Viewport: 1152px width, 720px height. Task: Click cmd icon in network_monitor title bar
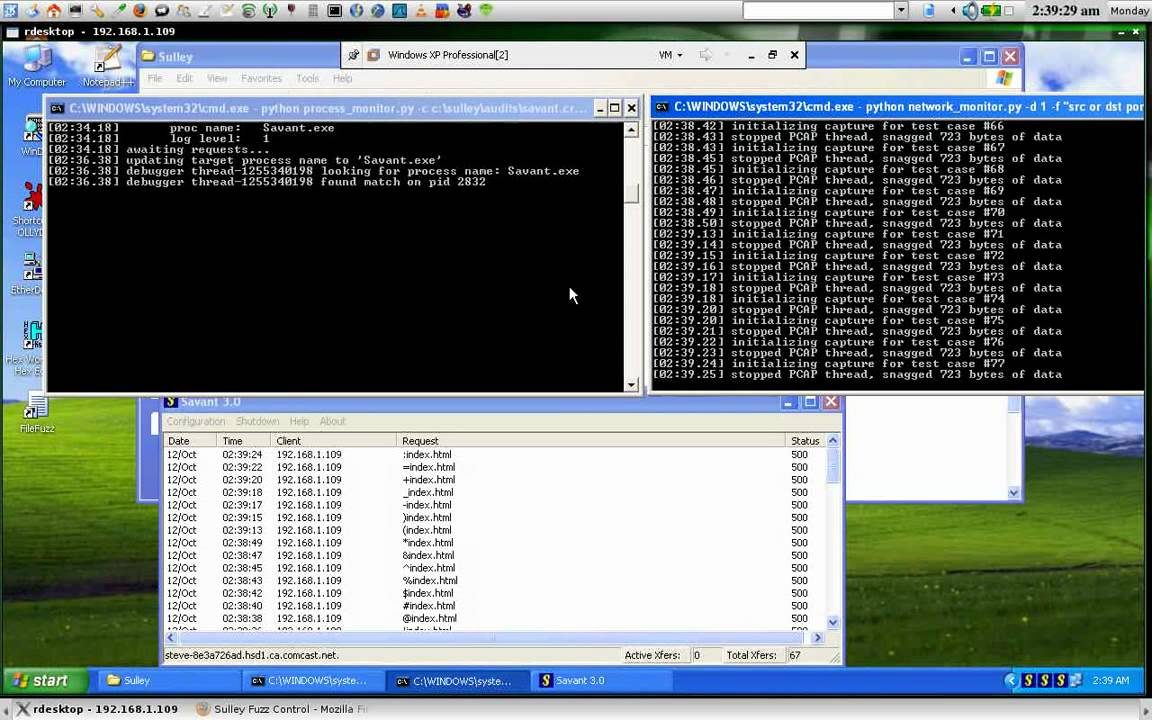coord(661,107)
